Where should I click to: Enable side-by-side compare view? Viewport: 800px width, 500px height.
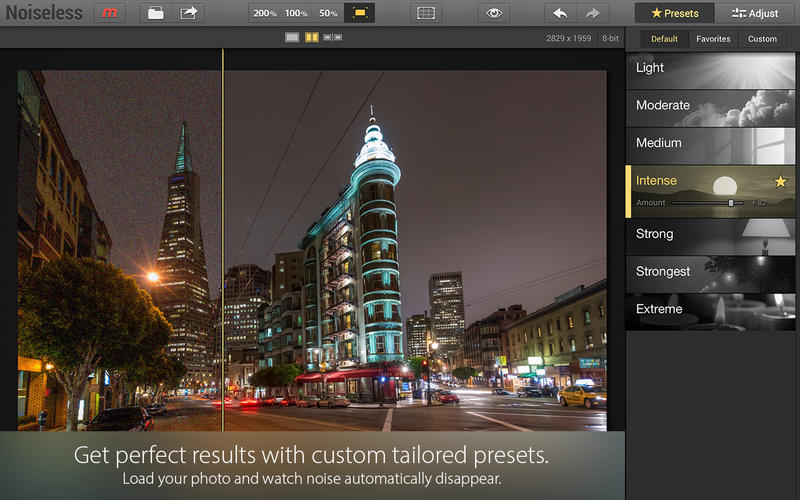pos(333,38)
